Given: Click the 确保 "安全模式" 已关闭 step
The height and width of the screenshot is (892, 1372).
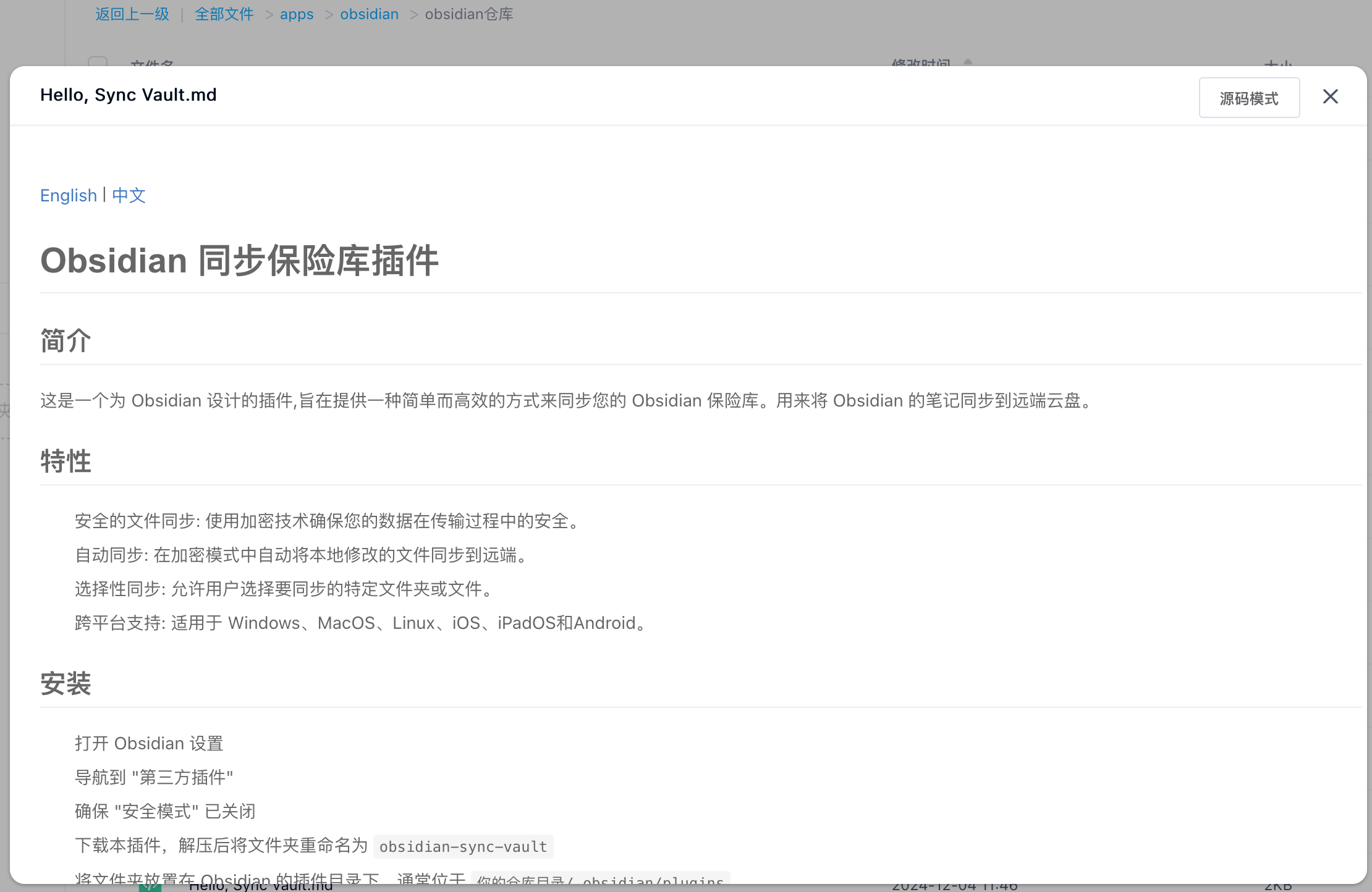Looking at the screenshot, I should point(165,811).
